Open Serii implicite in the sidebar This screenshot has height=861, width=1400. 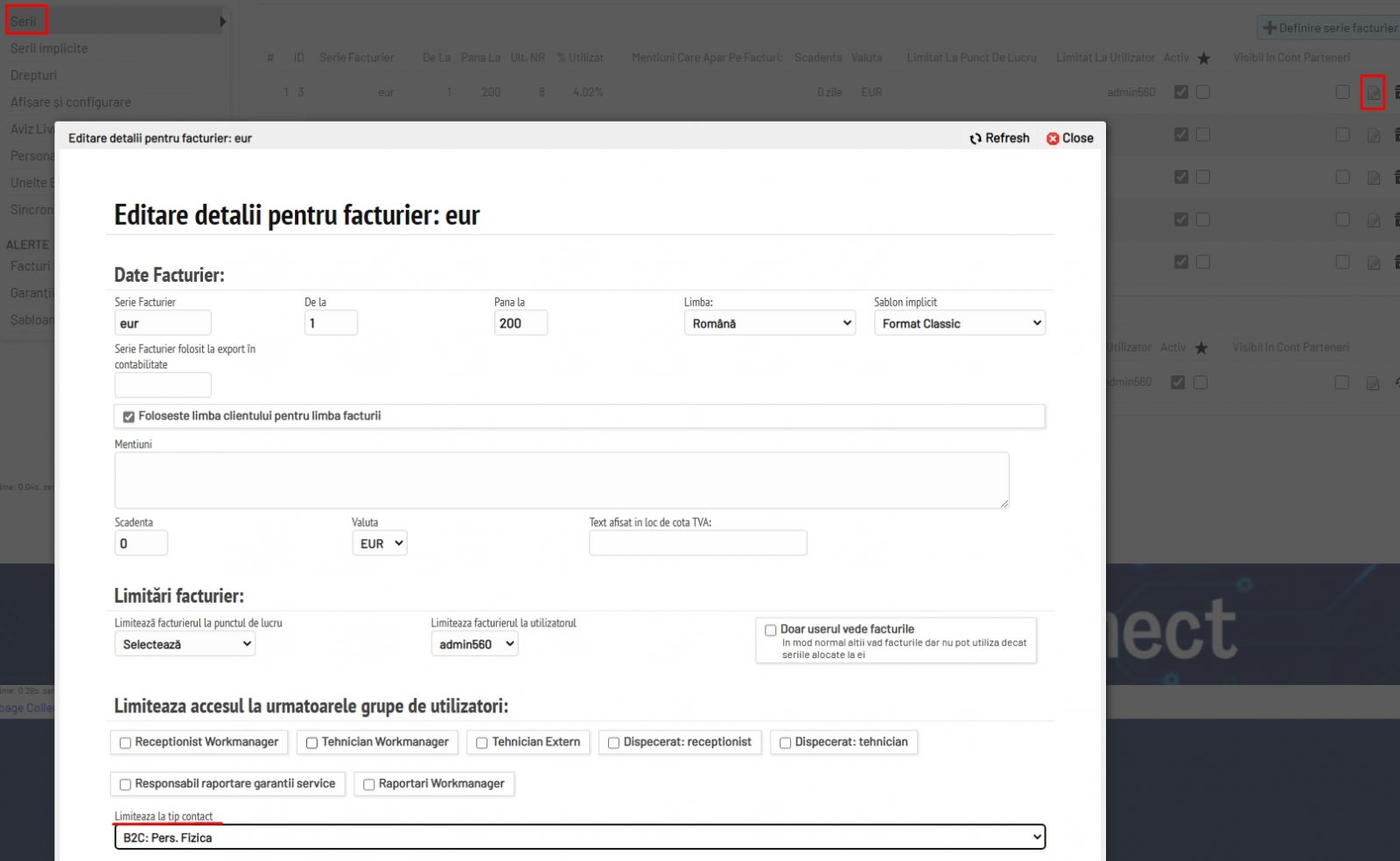pos(49,48)
